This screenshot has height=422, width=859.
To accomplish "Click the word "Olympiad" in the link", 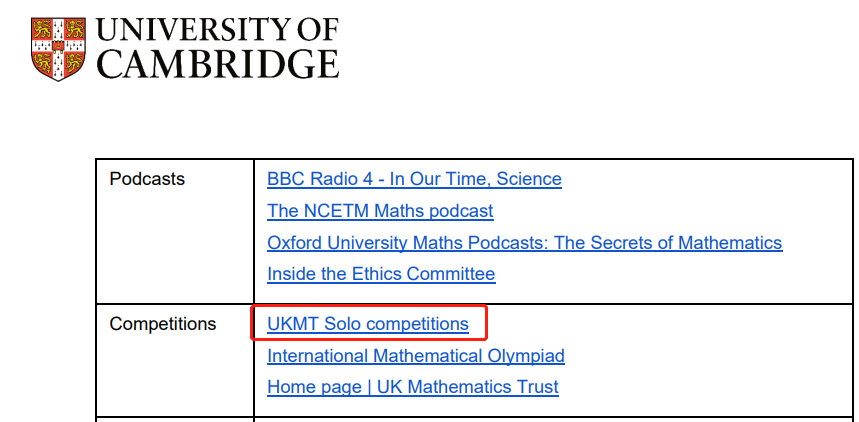I will [526, 356].
